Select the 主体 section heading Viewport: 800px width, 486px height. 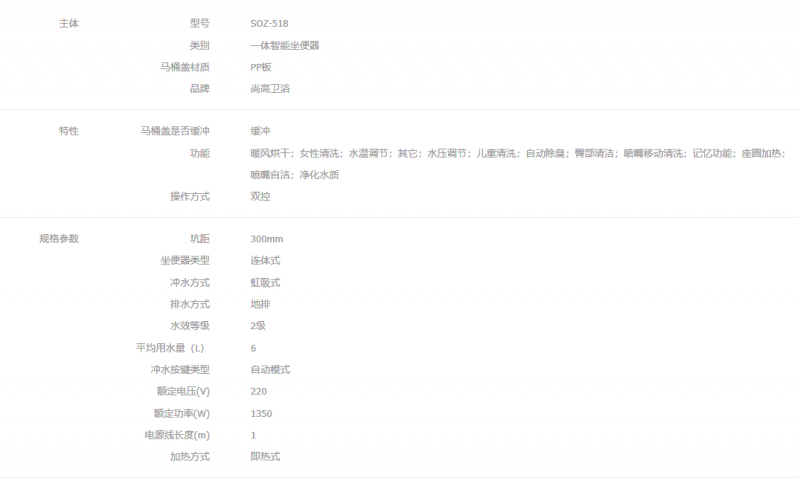[69, 23]
